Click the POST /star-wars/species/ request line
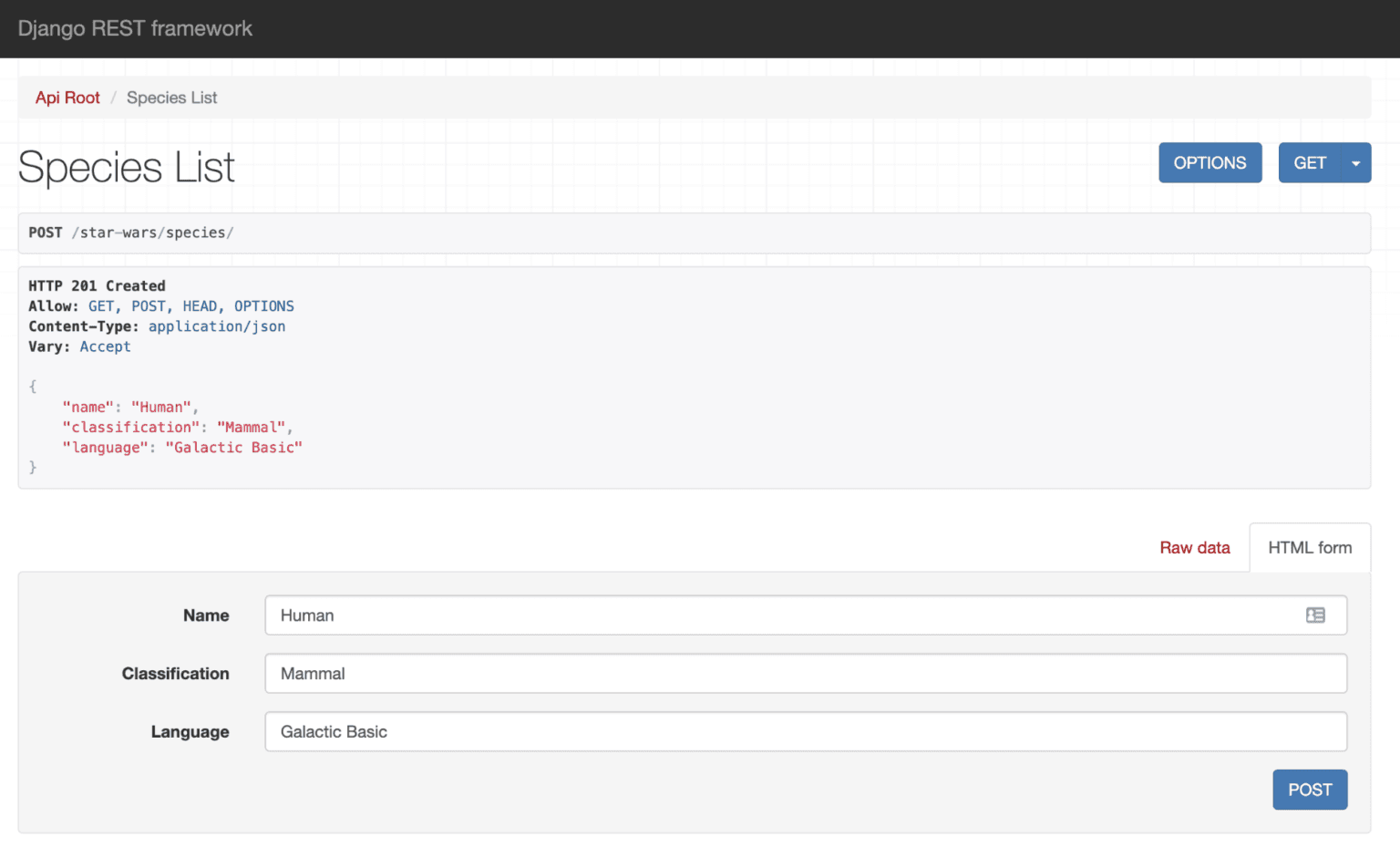The image size is (1400, 858). [x=131, y=233]
